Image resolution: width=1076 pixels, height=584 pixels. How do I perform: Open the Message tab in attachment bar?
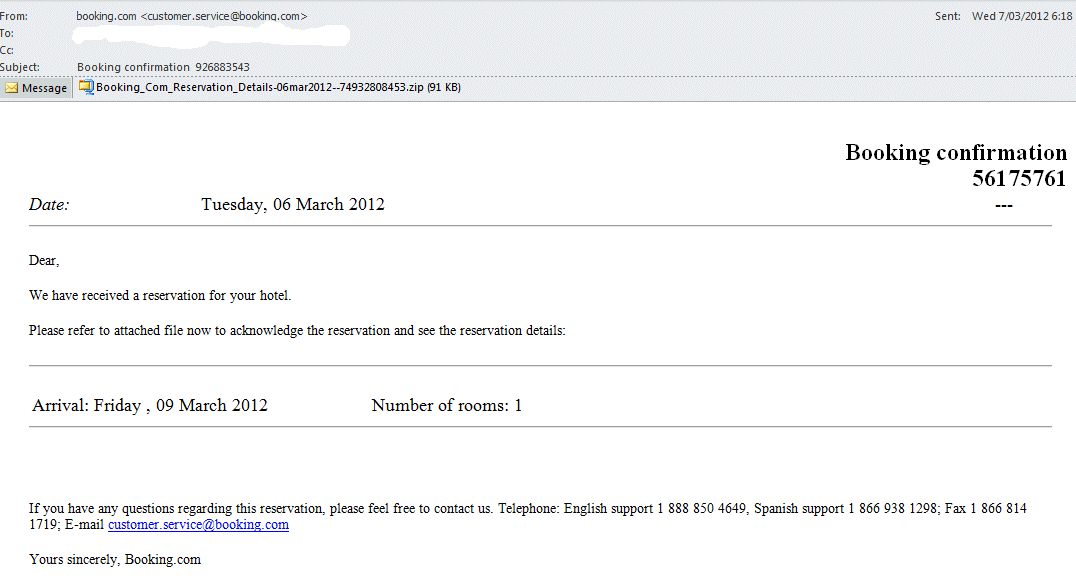tap(36, 88)
